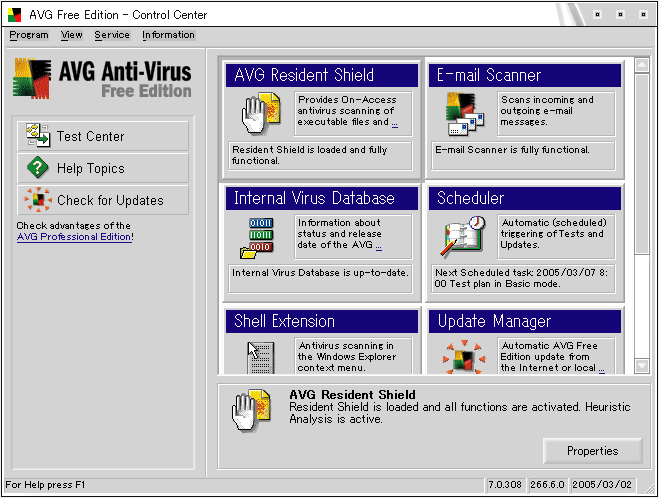
Task: Open the View menu
Action: pos(71,35)
